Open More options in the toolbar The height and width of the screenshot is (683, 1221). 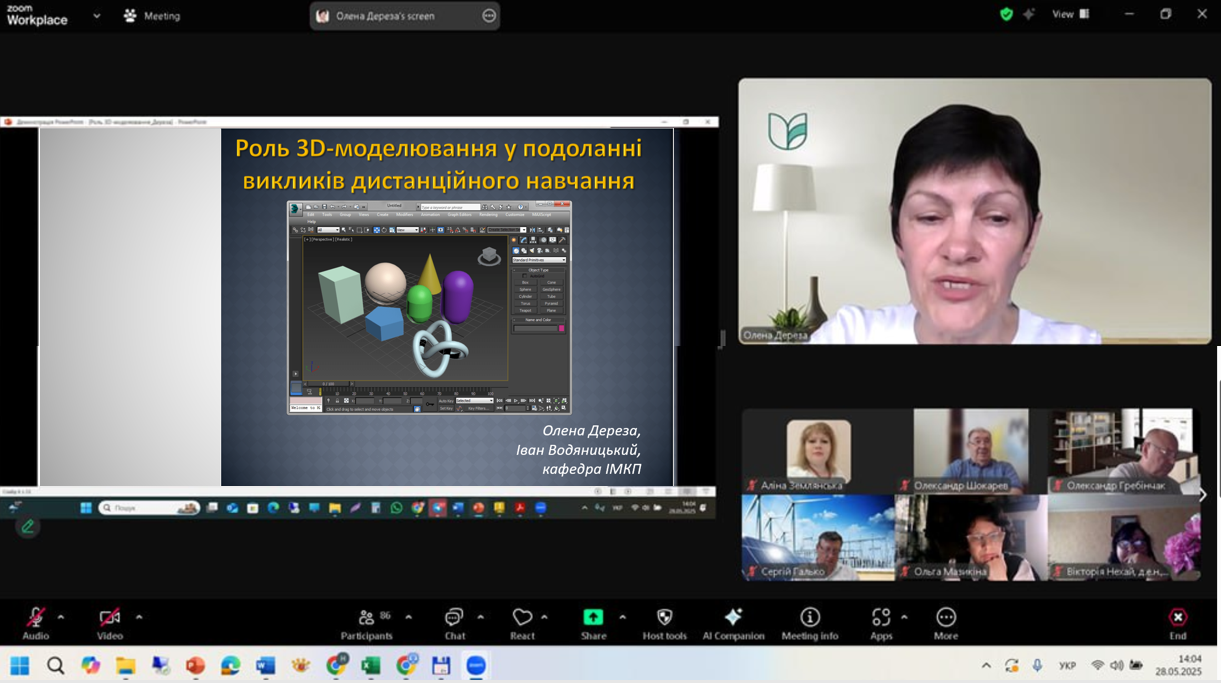coord(945,623)
